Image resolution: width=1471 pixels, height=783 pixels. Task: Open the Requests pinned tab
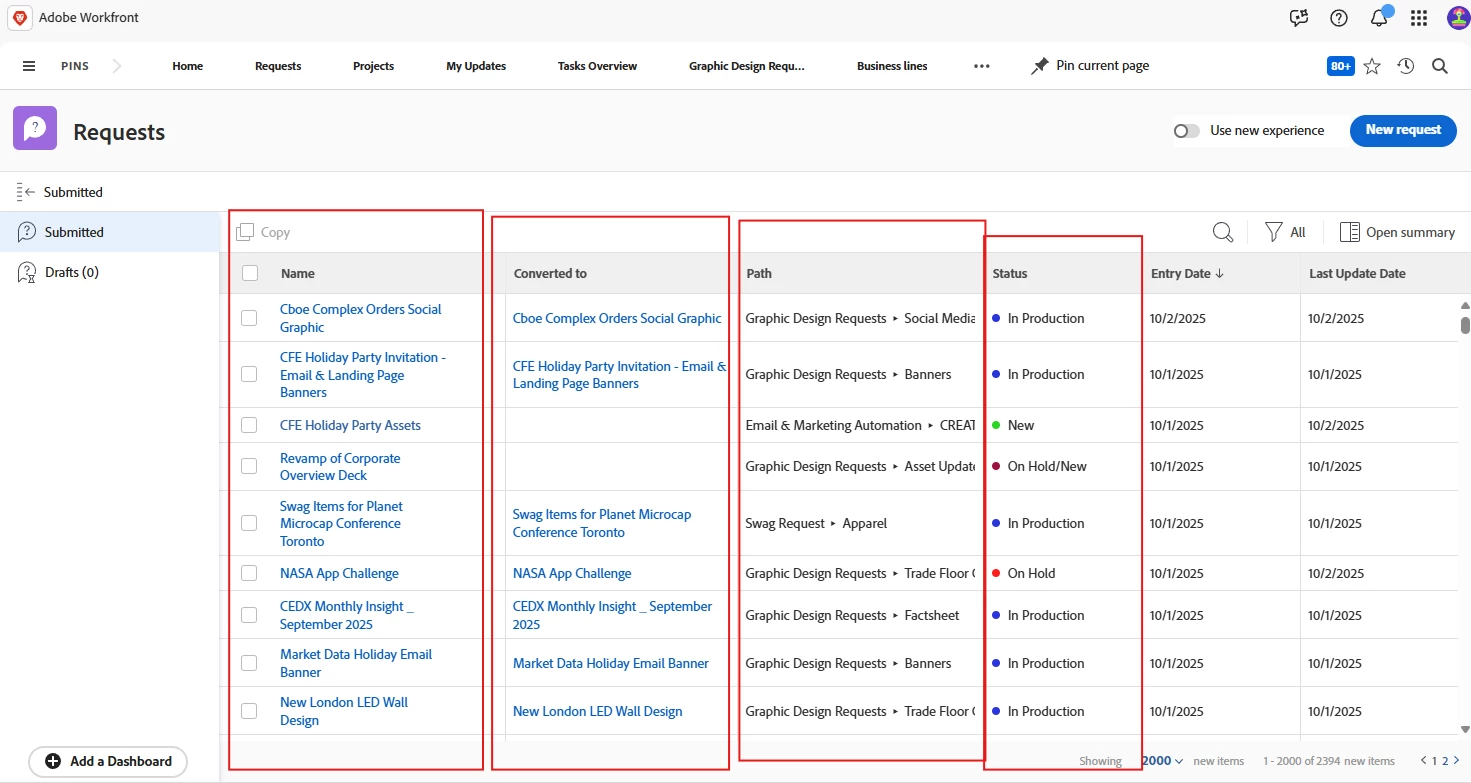click(278, 66)
